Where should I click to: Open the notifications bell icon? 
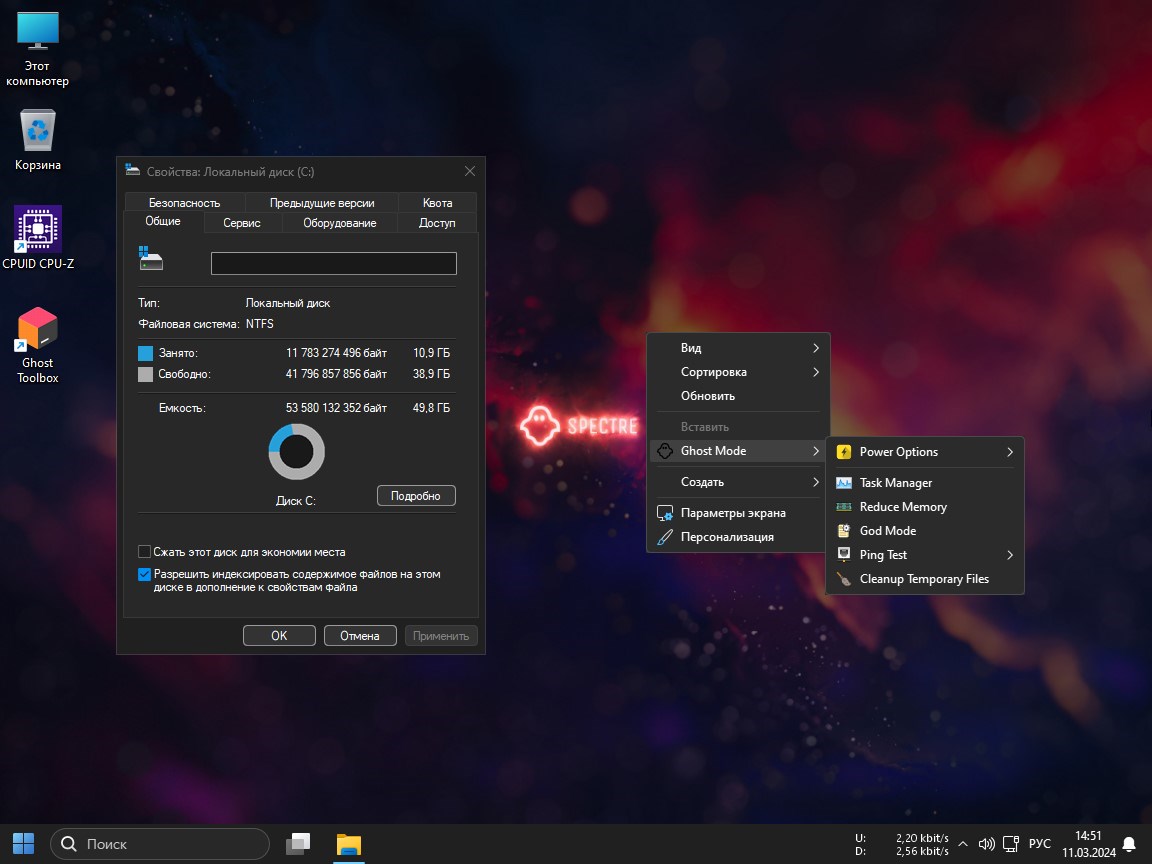point(1129,844)
